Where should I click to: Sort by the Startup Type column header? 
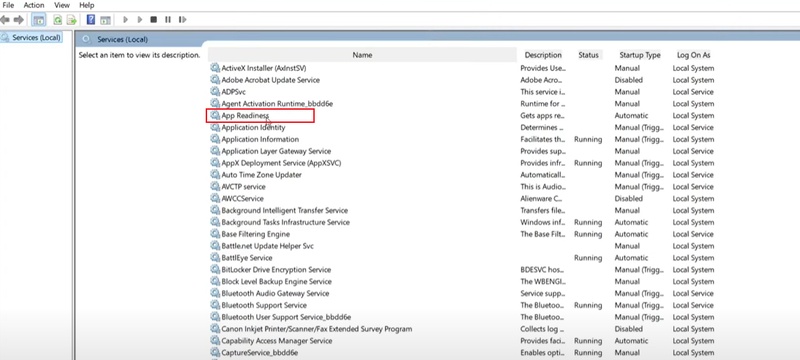pyautogui.click(x=640, y=55)
